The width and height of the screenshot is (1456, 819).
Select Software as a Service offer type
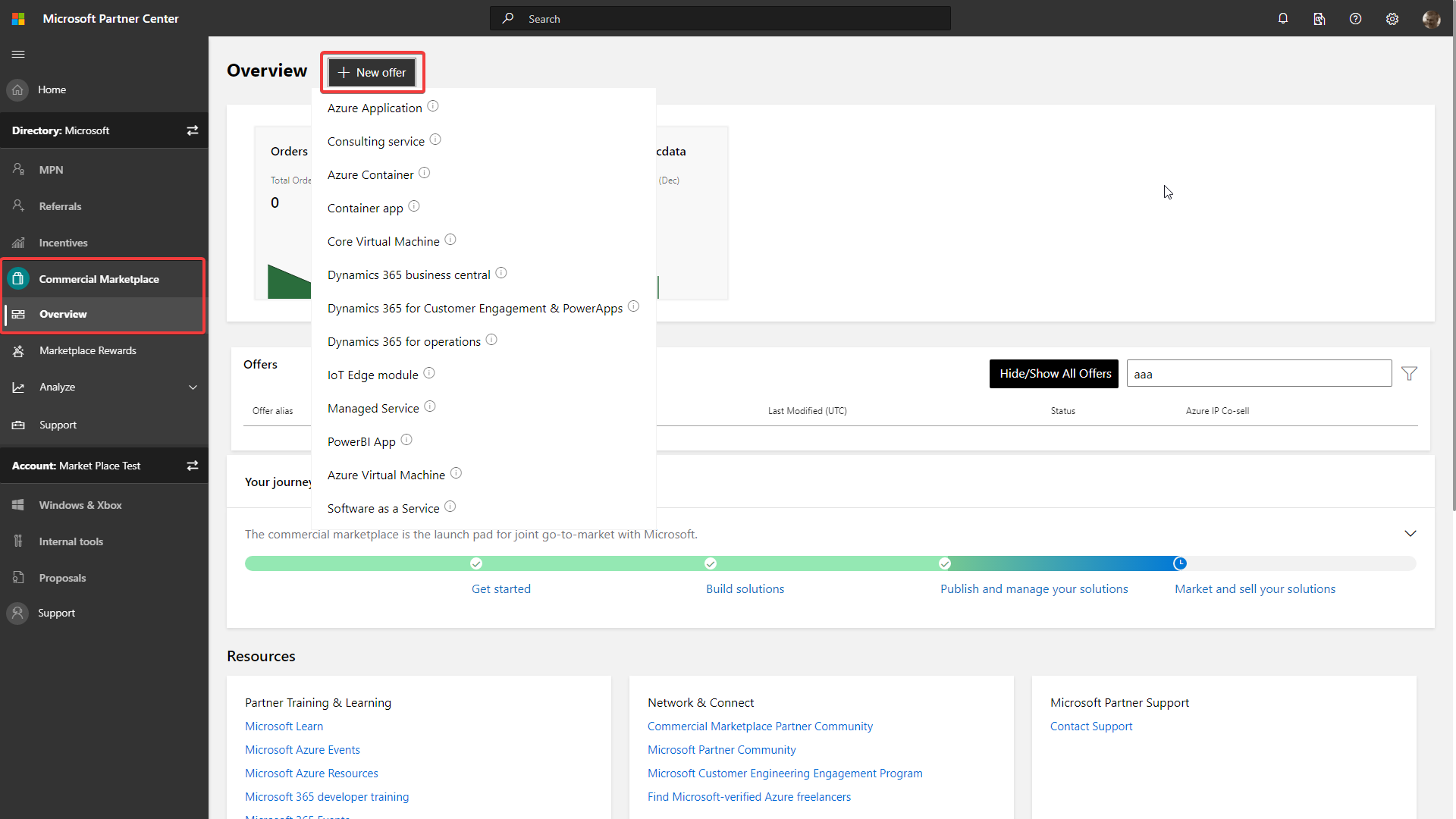[x=383, y=508]
